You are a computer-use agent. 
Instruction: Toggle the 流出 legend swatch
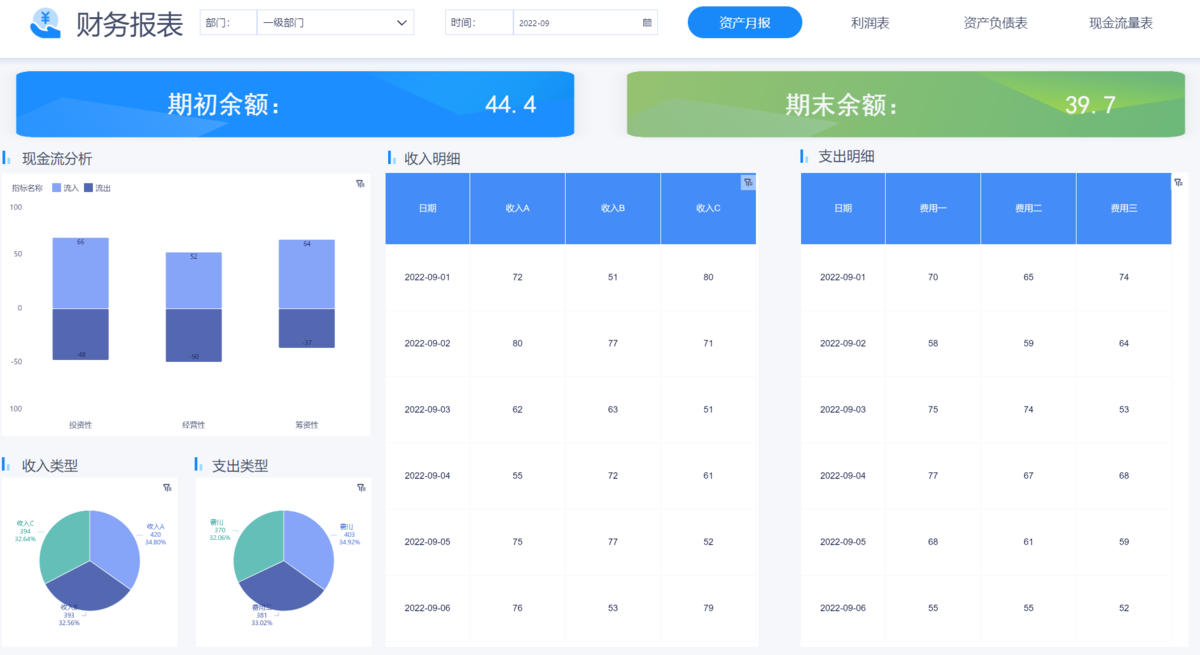tap(89, 188)
